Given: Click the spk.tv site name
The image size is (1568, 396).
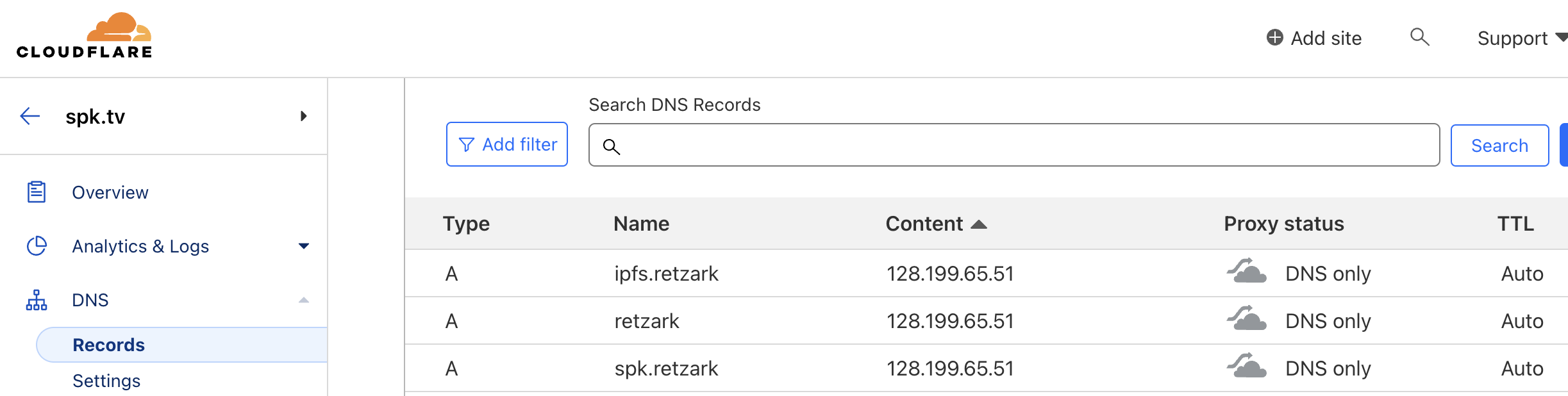Looking at the screenshot, I should [x=96, y=117].
